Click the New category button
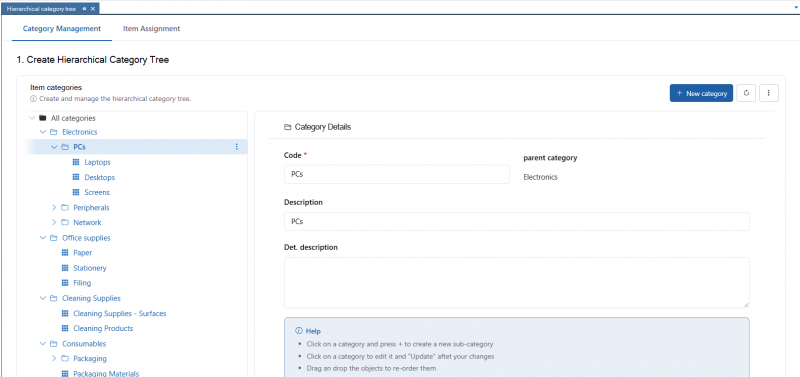Image resolution: width=800 pixels, height=377 pixels. [701, 93]
